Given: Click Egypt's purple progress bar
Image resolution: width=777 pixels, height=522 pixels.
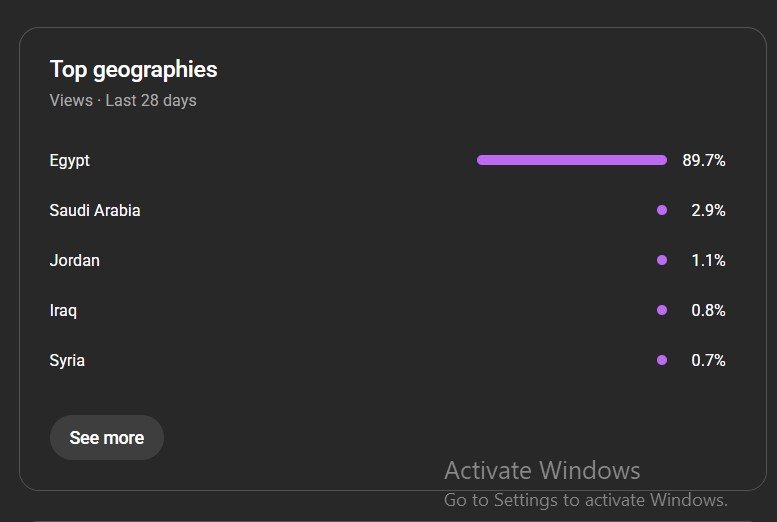Looking at the screenshot, I should coord(572,160).
